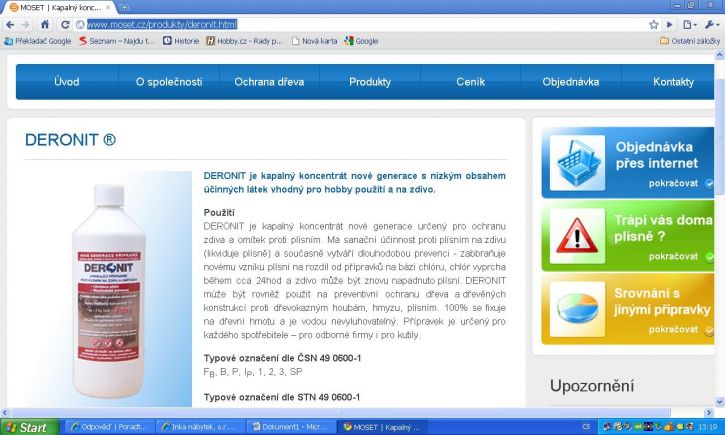Open the Historie bookmark
This screenshot has width=725, height=435.
click(181, 41)
